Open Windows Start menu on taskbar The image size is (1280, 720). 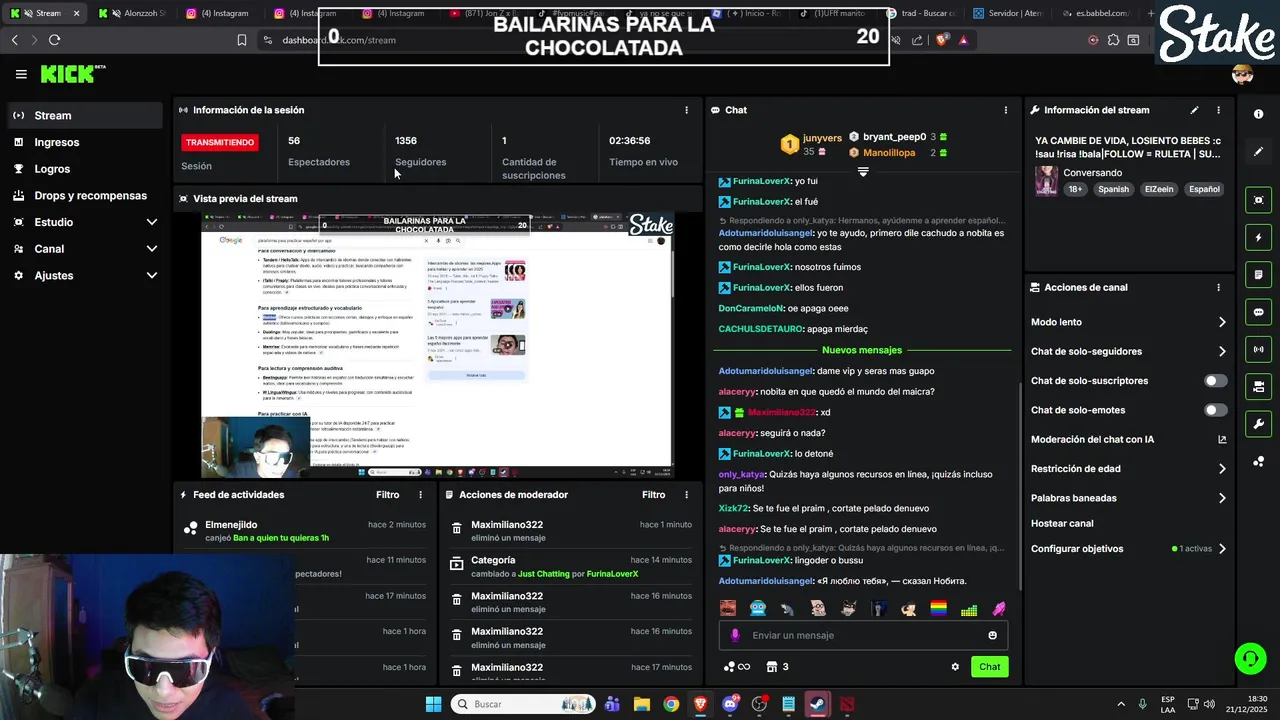pyautogui.click(x=433, y=704)
